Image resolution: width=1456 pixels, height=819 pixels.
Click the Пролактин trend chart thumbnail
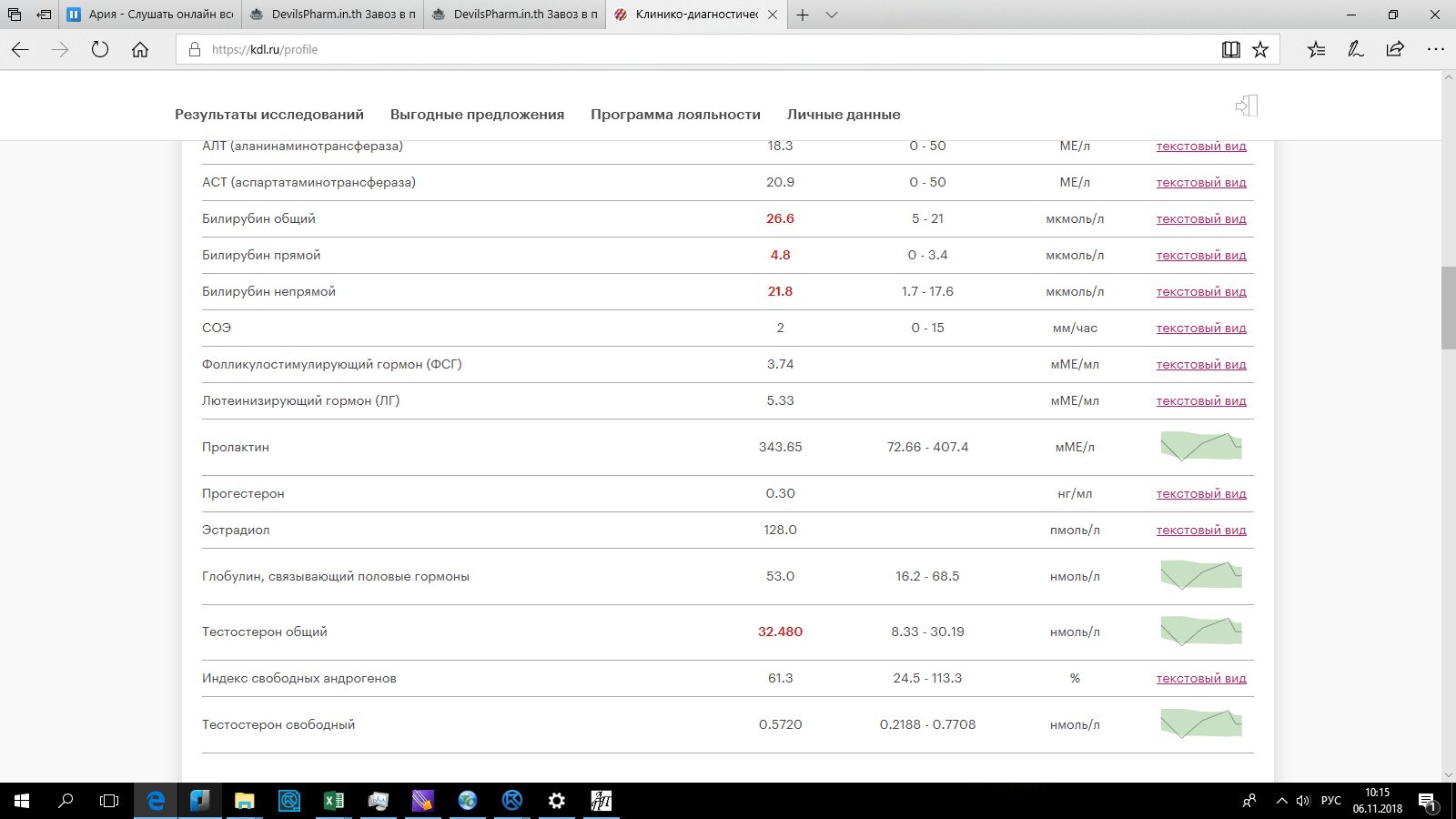(1200, 447)
